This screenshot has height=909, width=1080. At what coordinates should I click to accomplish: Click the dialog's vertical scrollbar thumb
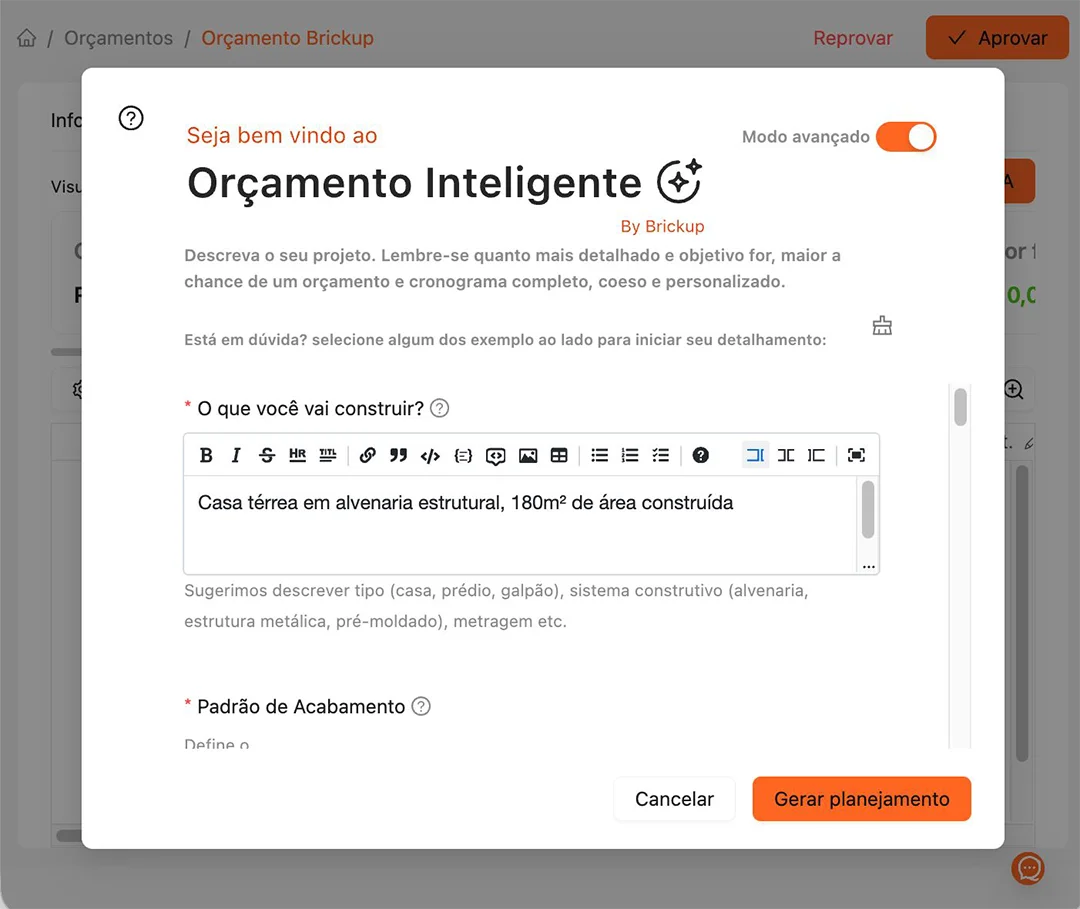tap(960, 407)
